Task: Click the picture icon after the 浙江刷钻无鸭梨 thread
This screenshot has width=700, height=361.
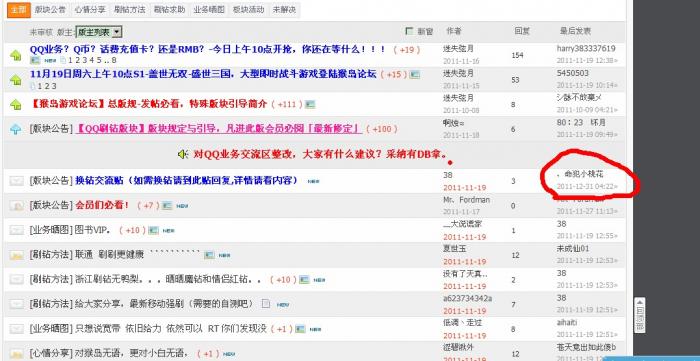Action: point(304,280)
